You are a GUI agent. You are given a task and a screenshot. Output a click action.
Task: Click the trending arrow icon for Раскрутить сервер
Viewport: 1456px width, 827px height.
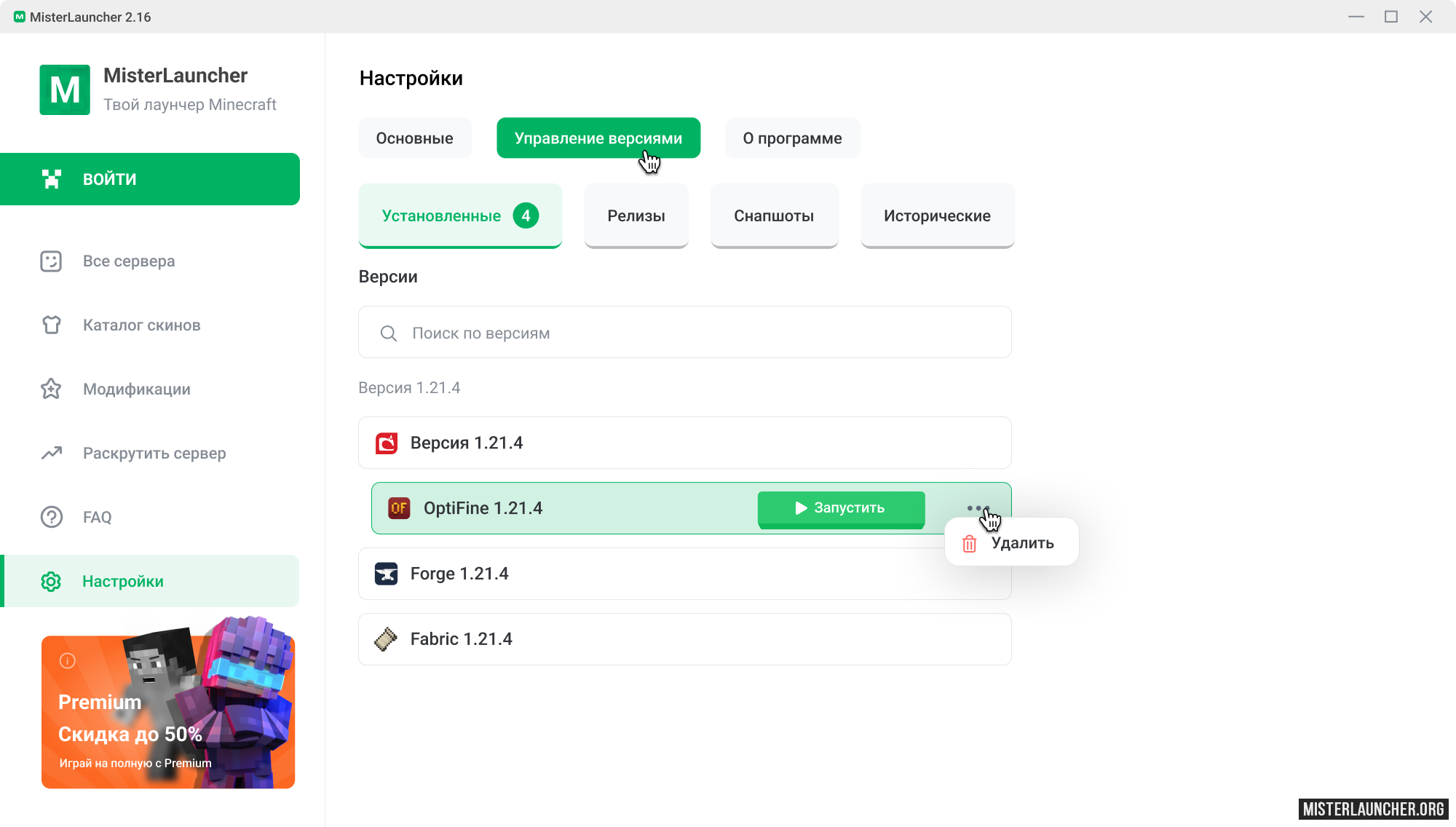[51, 453]
